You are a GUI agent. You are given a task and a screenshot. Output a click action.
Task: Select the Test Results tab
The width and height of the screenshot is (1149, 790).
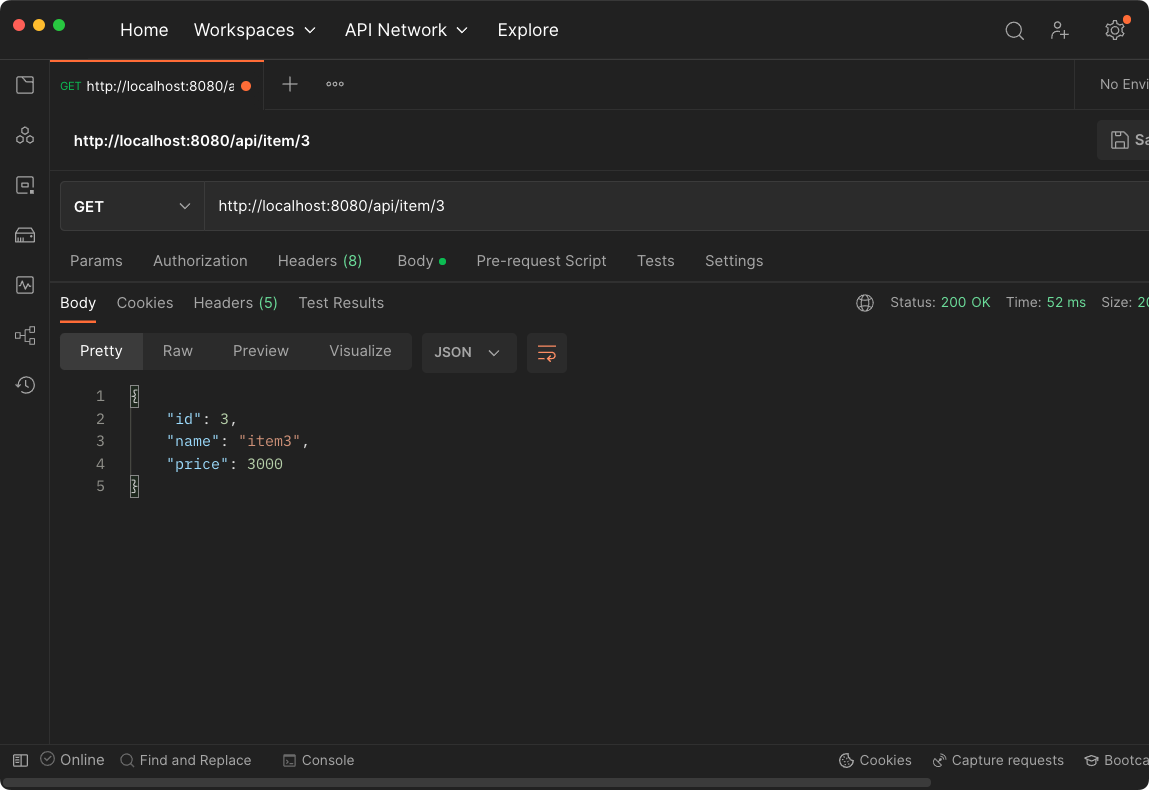341,303
